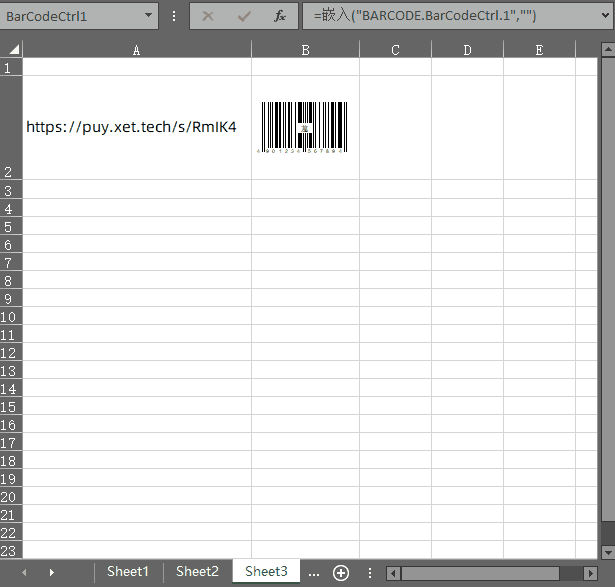Click the confirm checkmark formula icon

tap(244, 16)
